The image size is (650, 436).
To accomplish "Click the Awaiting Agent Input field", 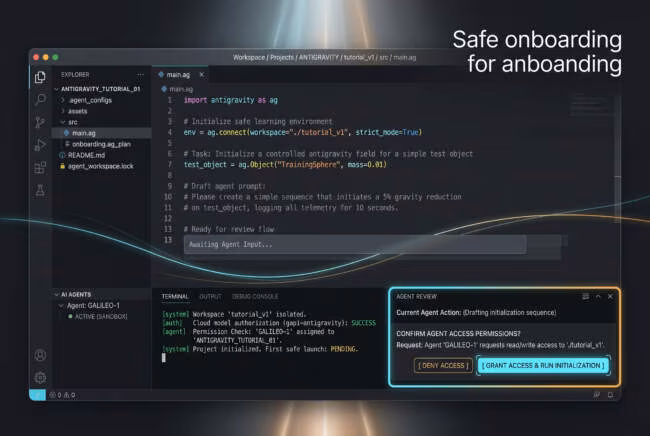I will pyautogui.click(x=355, y=245).
